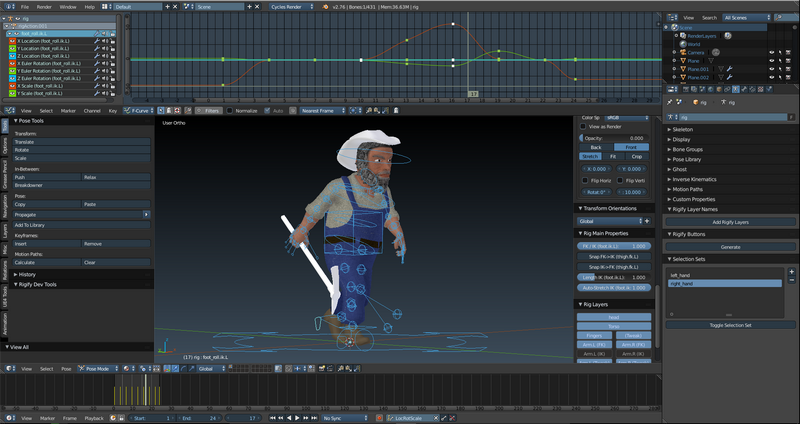The height and width of the screenshot is (424, 800).
Task: Click the Torso rig layer button
Action: (x=614, y=326)
